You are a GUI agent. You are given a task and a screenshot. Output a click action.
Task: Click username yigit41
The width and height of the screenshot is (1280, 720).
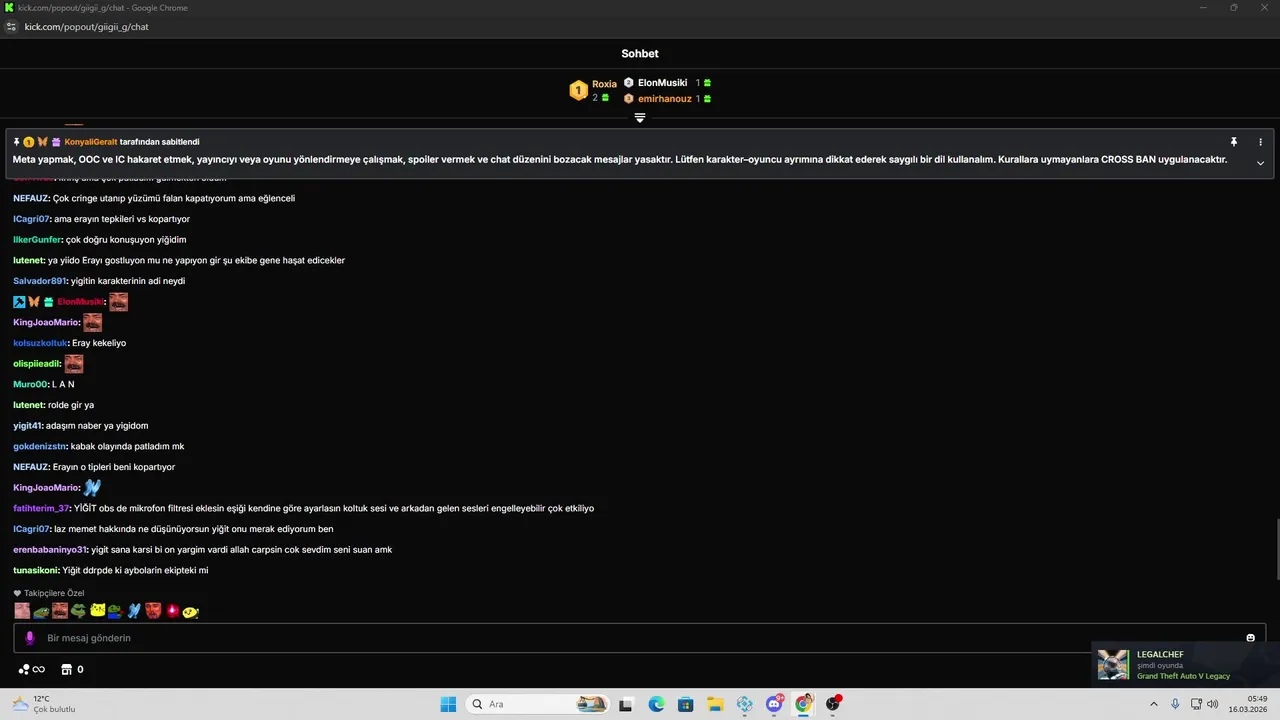(27, 426)
